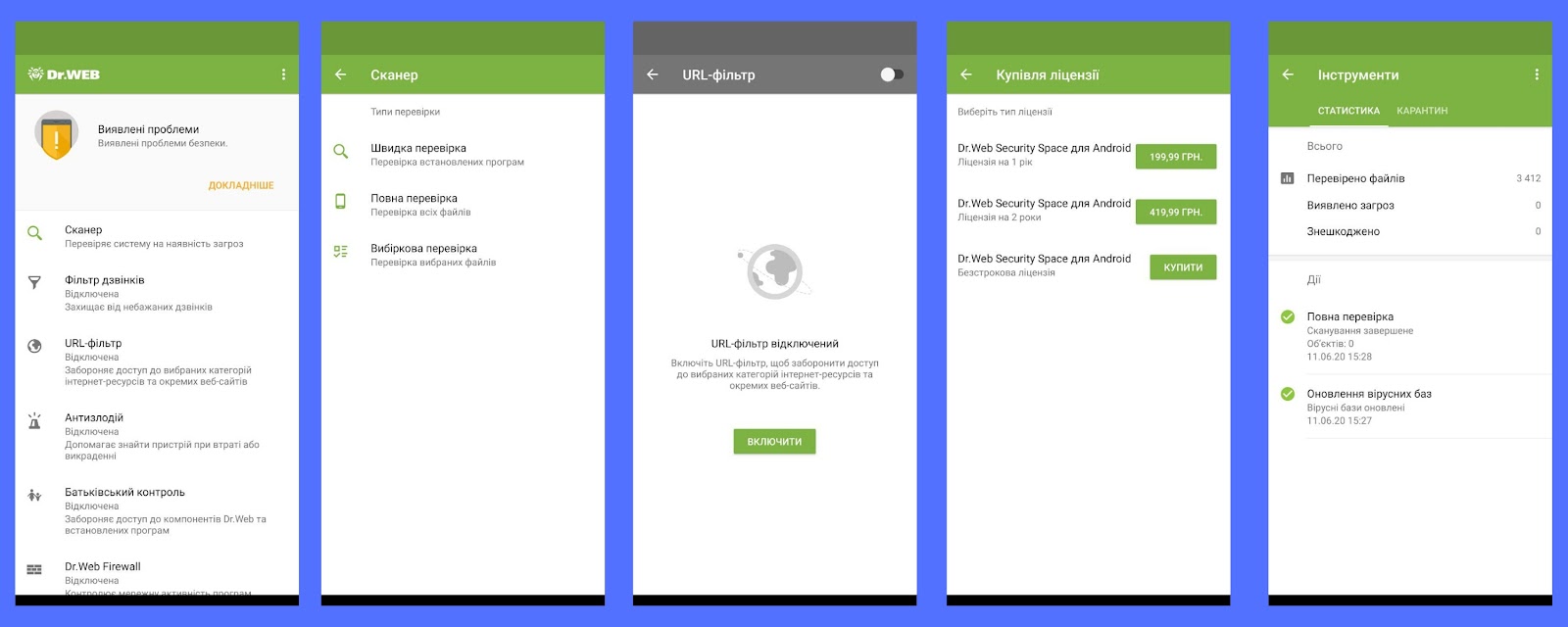Open Фільтр дзвінків entry

click(157, 293)
